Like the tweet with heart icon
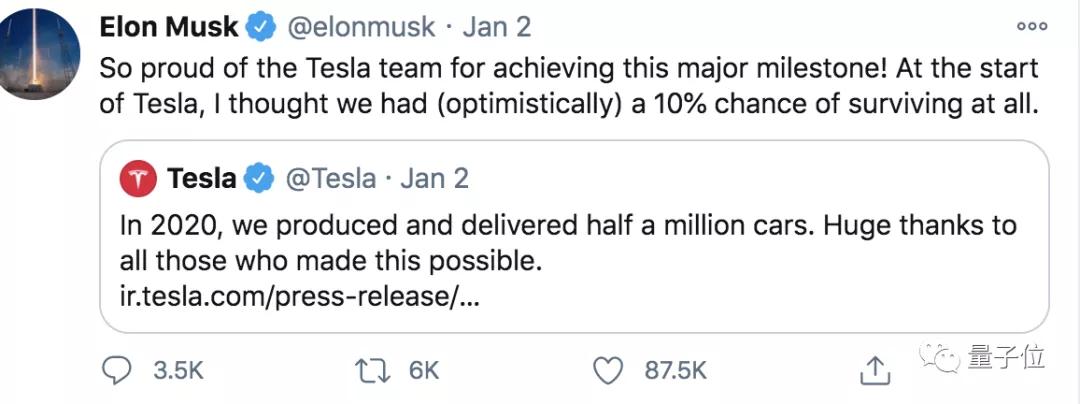 coord(608,371)
